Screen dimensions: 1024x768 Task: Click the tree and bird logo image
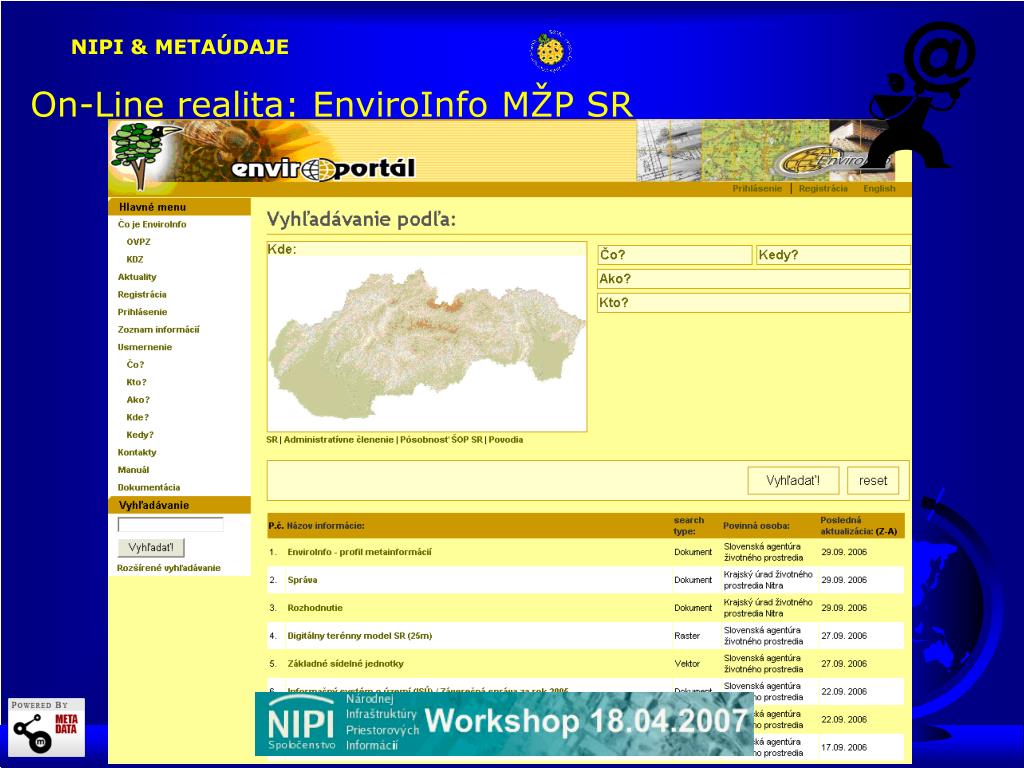(144, 155)
